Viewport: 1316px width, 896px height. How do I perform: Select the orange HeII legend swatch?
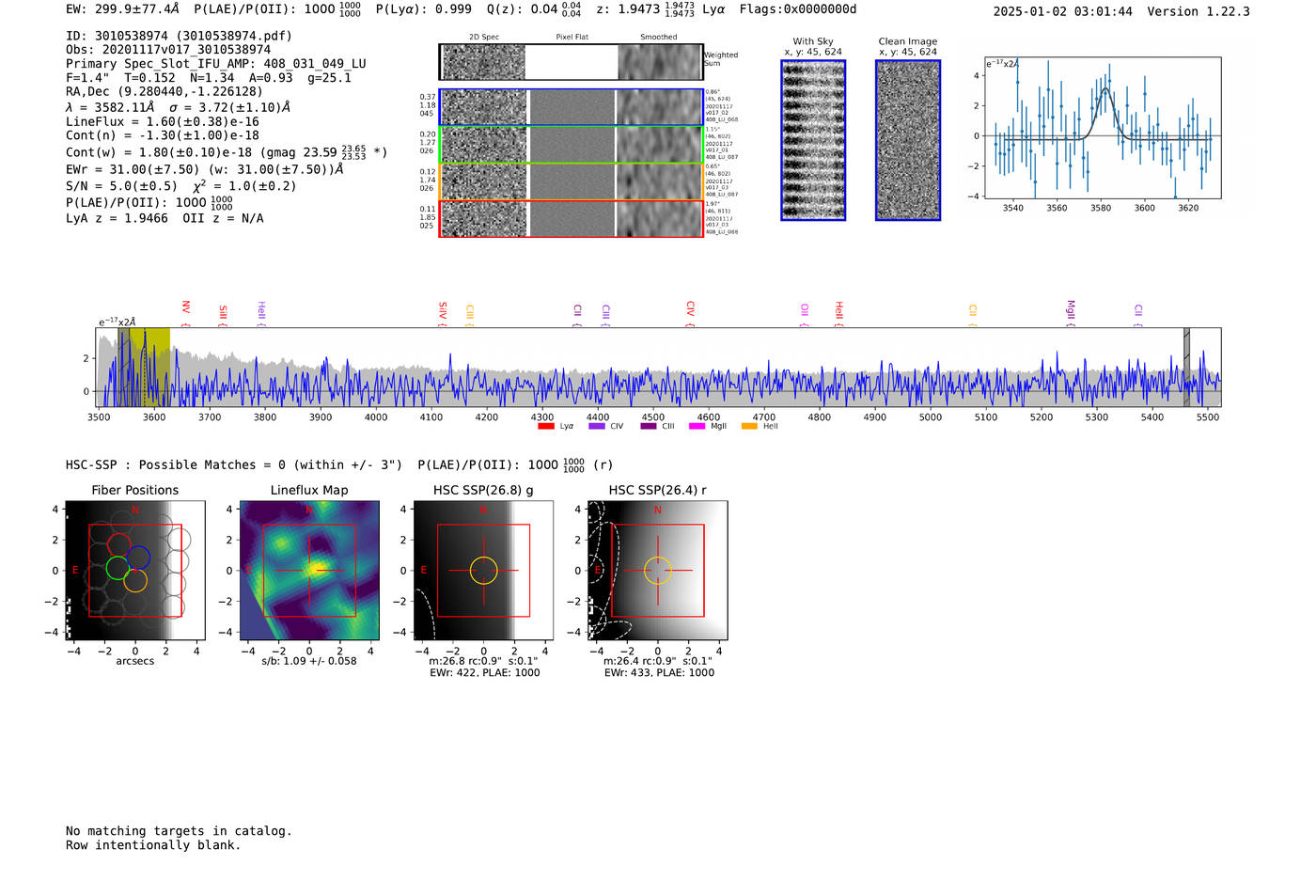point(749,426)
